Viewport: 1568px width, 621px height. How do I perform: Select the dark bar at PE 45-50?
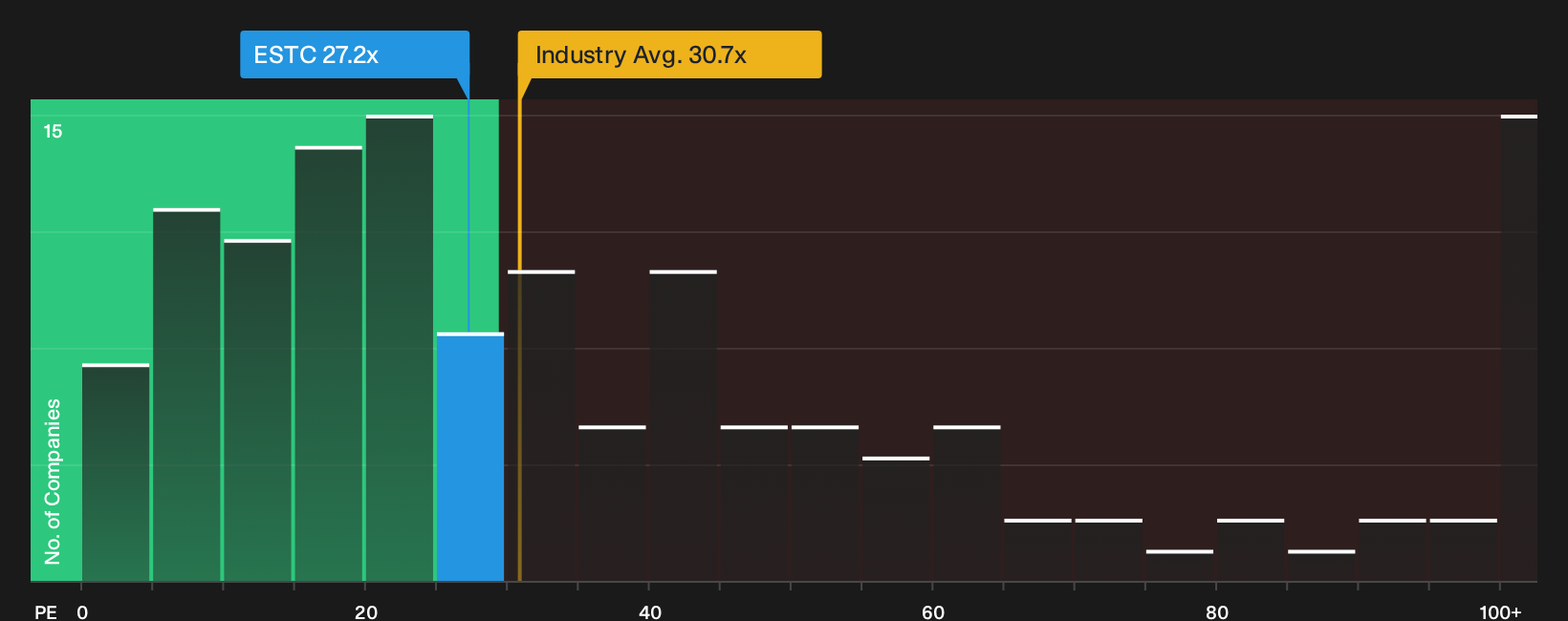pos(754,503)
